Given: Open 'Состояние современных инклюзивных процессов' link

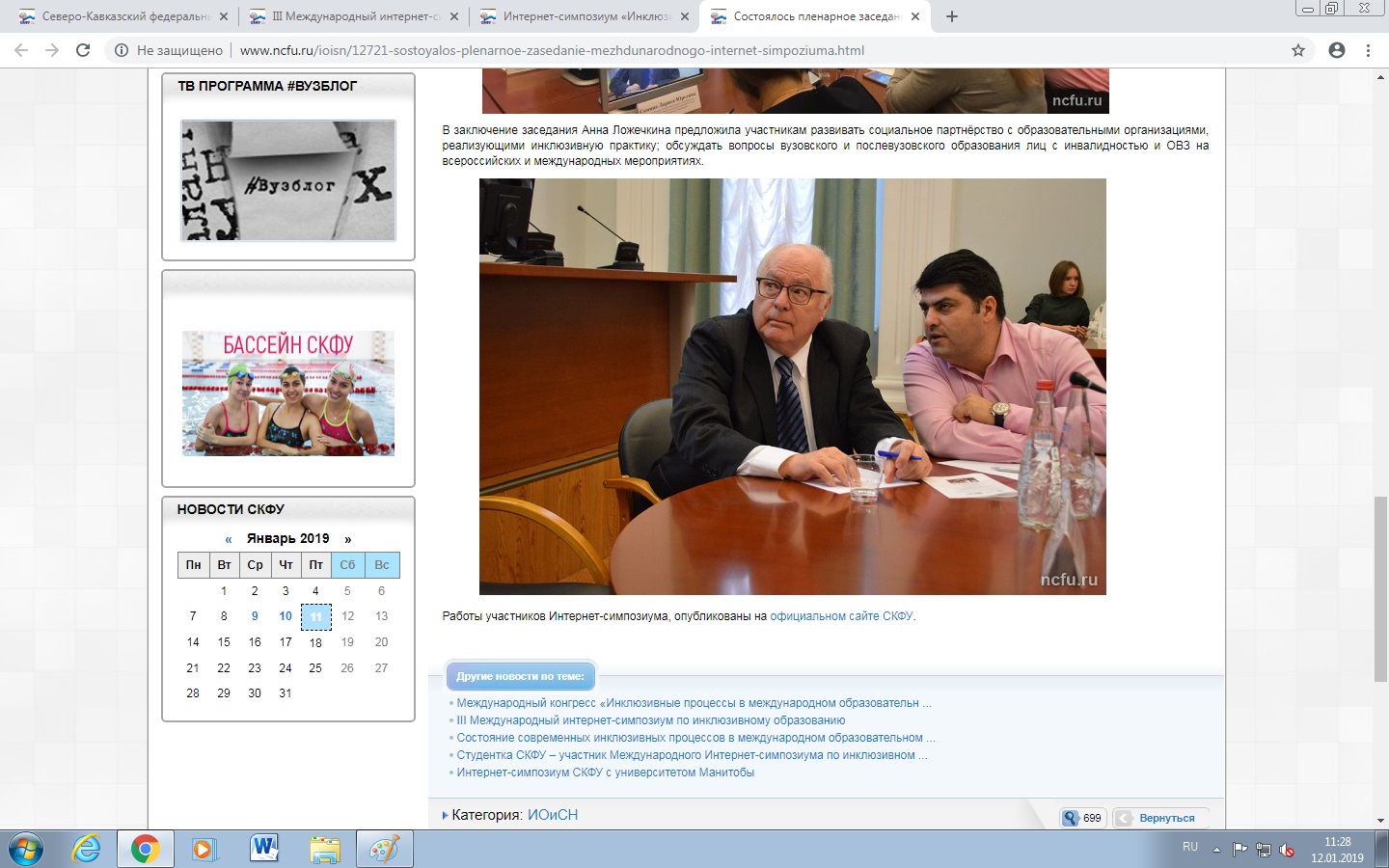Looking at the screenshot, I should (695, 738).
